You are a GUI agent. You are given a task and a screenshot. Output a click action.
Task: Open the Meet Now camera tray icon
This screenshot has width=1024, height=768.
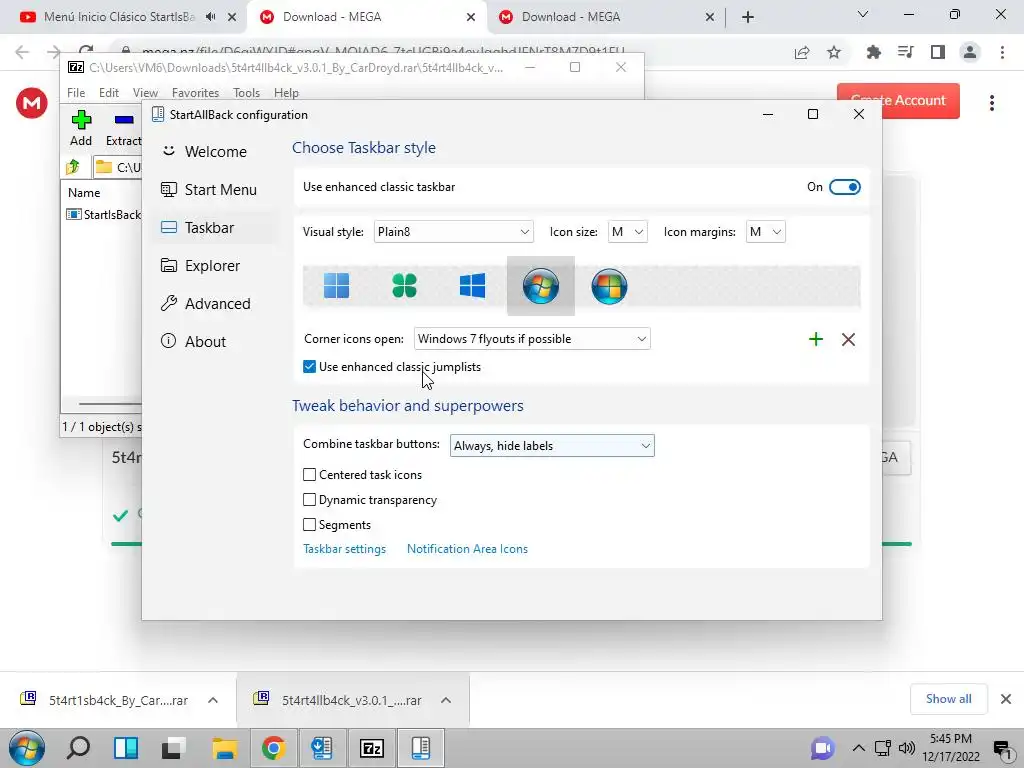(x=822, y=748)
